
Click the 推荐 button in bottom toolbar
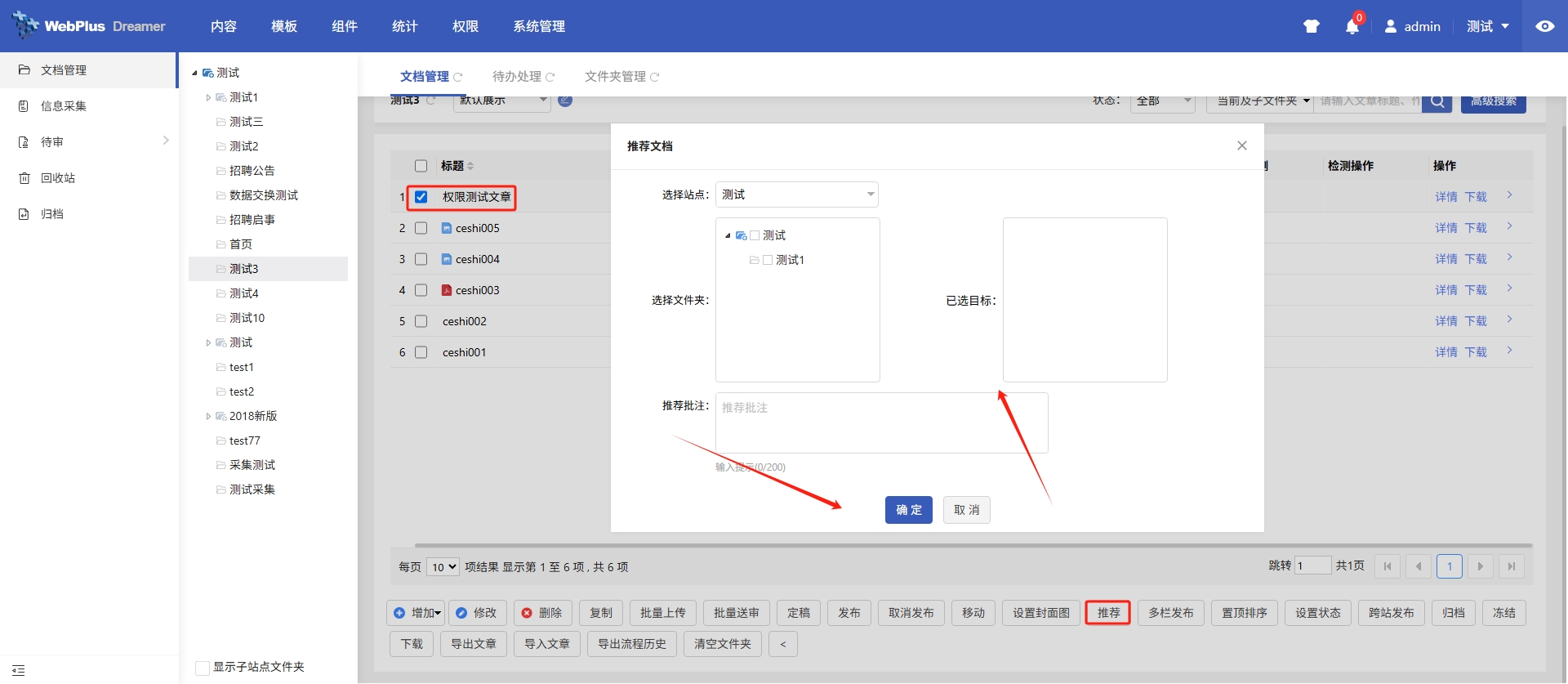tap(1107, 613)
